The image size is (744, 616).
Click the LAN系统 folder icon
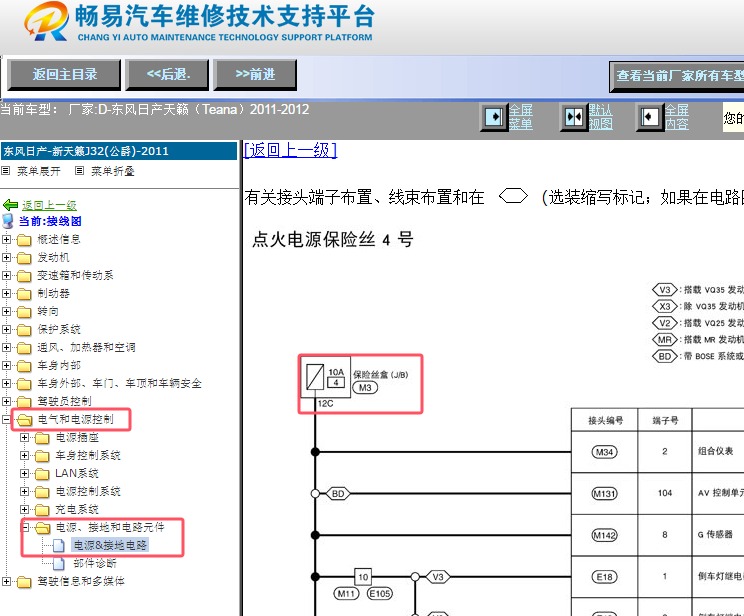click(42, 474)
